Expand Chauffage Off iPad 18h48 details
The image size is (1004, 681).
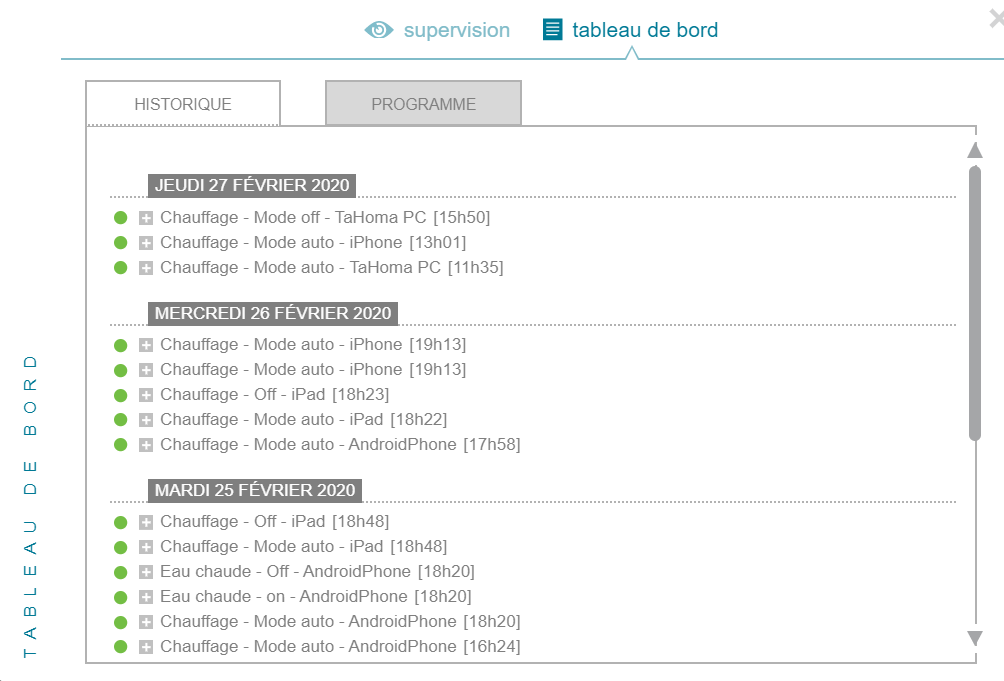[146, 522]
